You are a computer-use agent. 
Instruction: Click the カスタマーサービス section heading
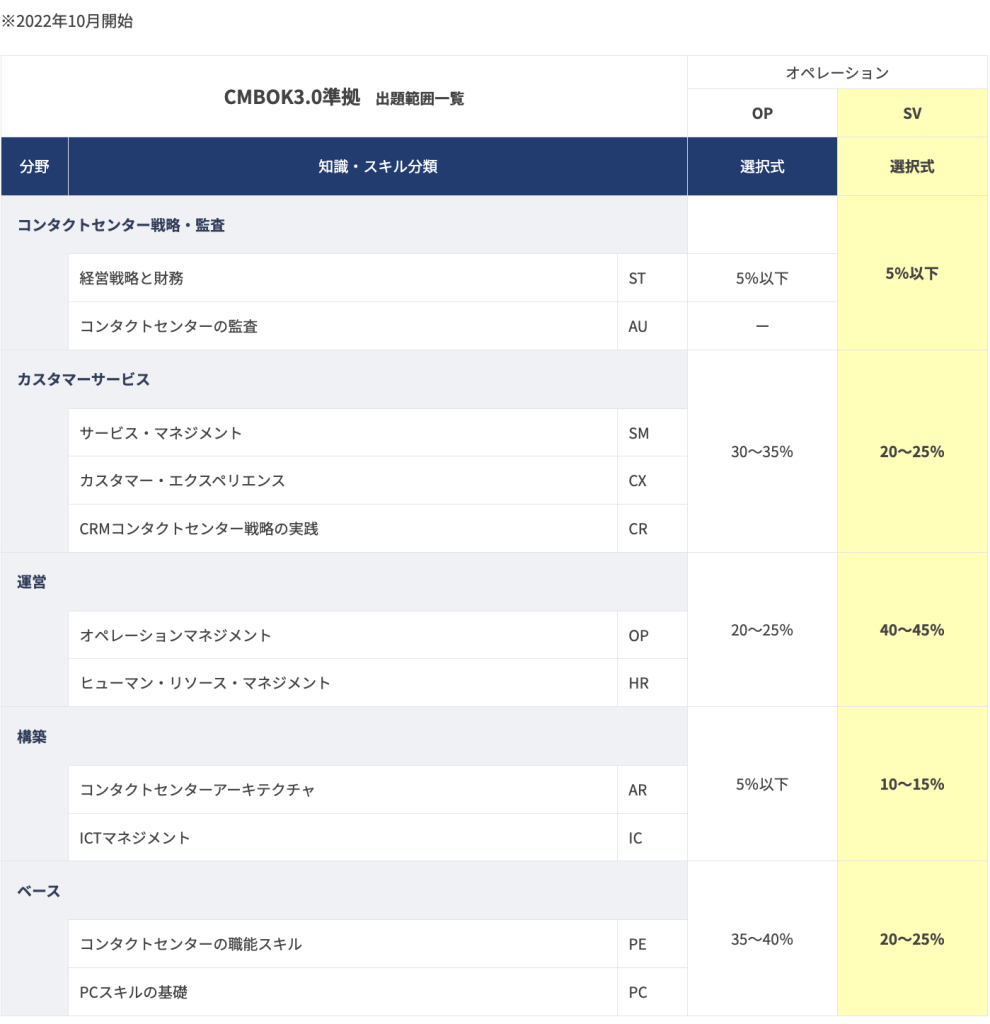[84, 379]
